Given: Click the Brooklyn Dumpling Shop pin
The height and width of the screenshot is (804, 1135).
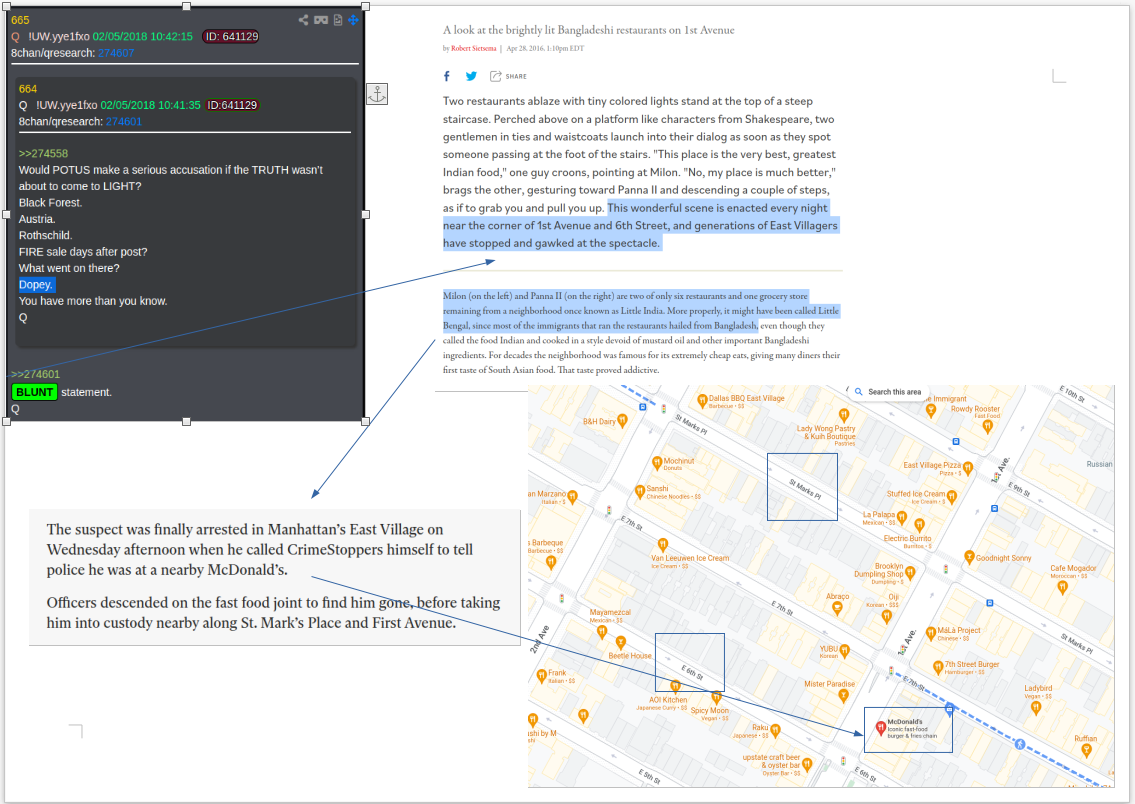Looking at the screenshot, I should pos(910,573).
